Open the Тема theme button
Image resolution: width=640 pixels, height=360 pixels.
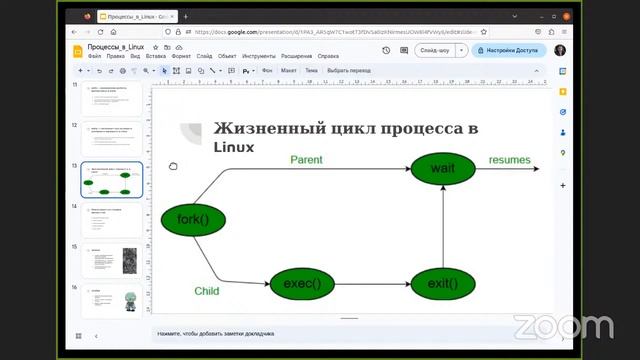point(311,71)
